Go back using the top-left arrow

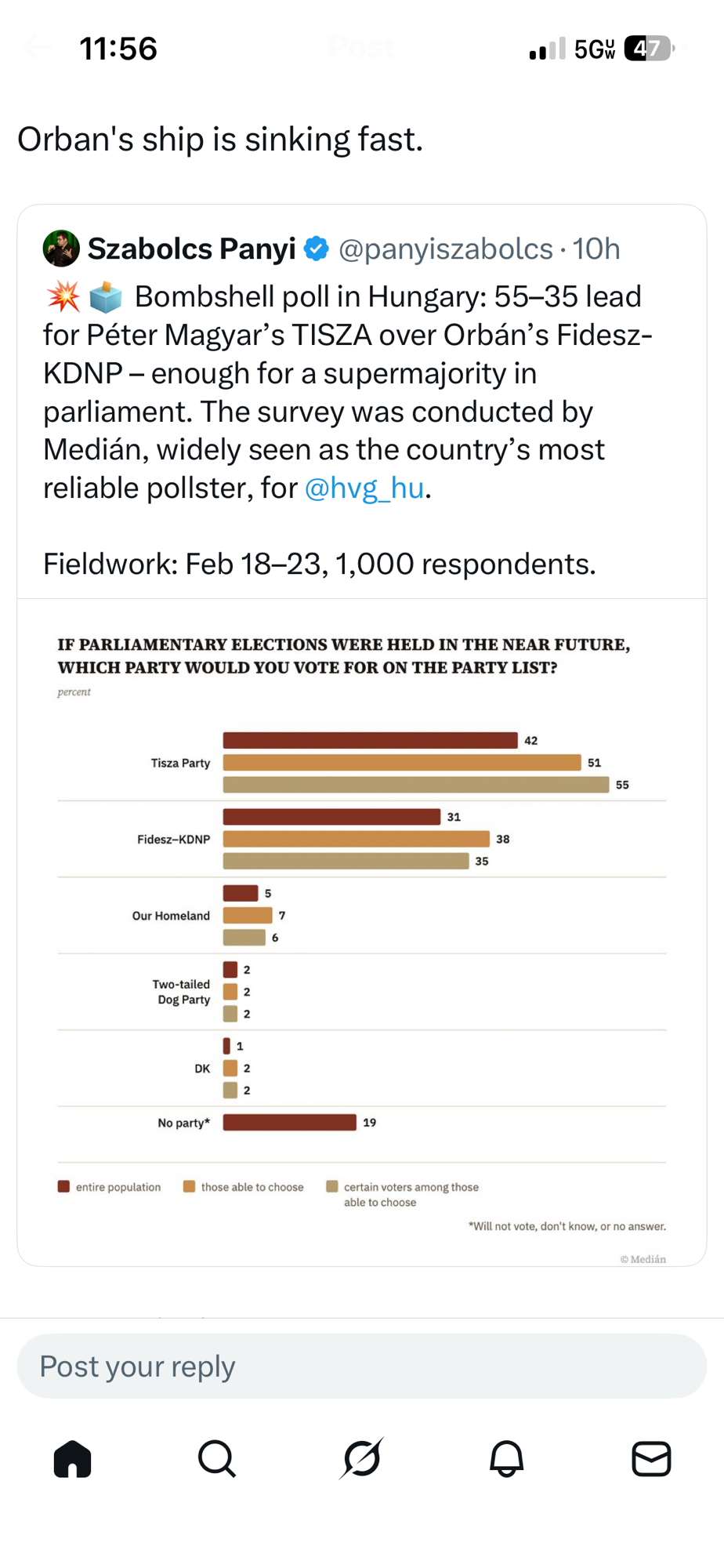(x=36, y=48)
